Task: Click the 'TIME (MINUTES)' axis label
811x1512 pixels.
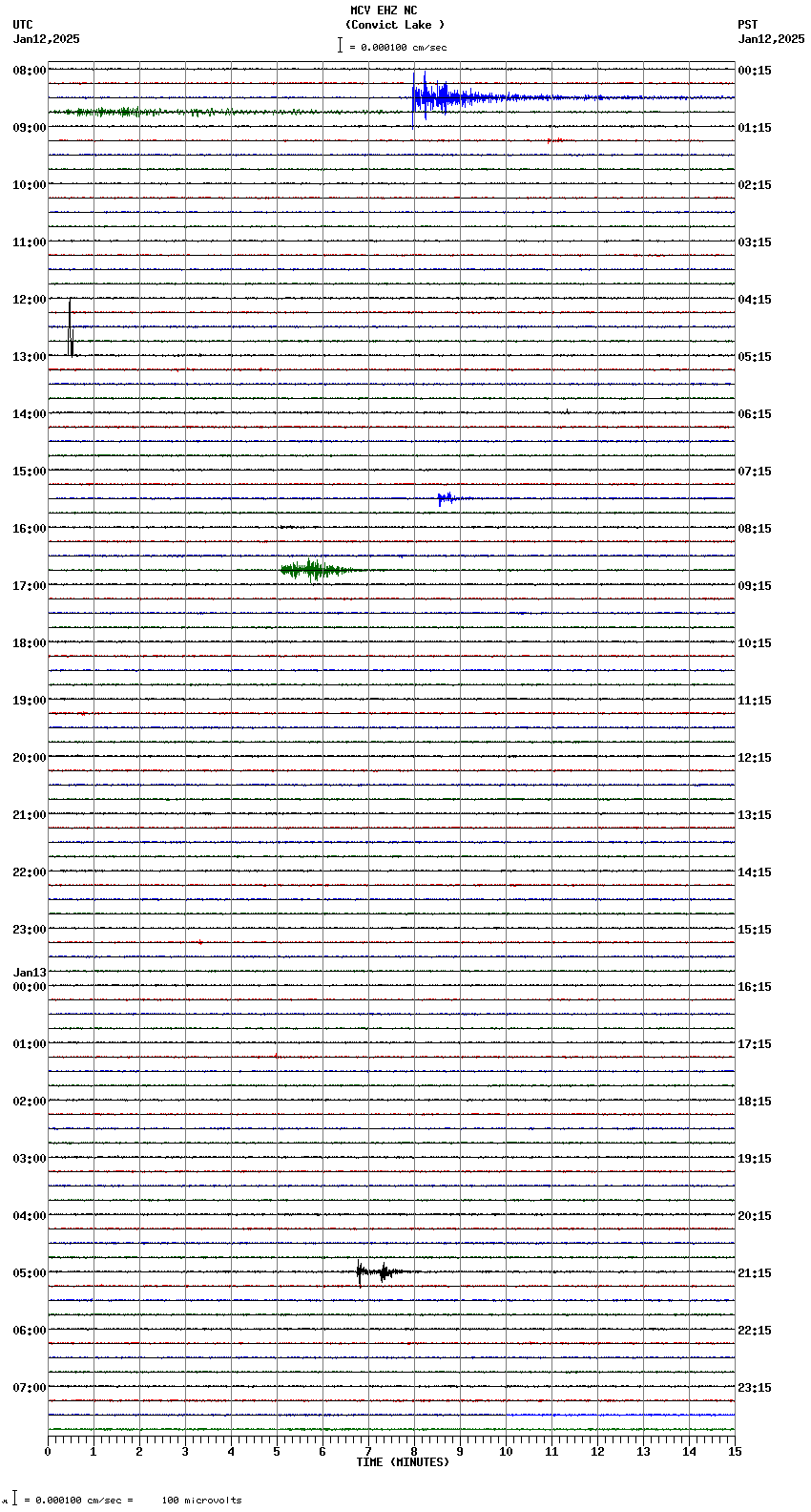Action: pyautogui.click(x=403, y=1462)
